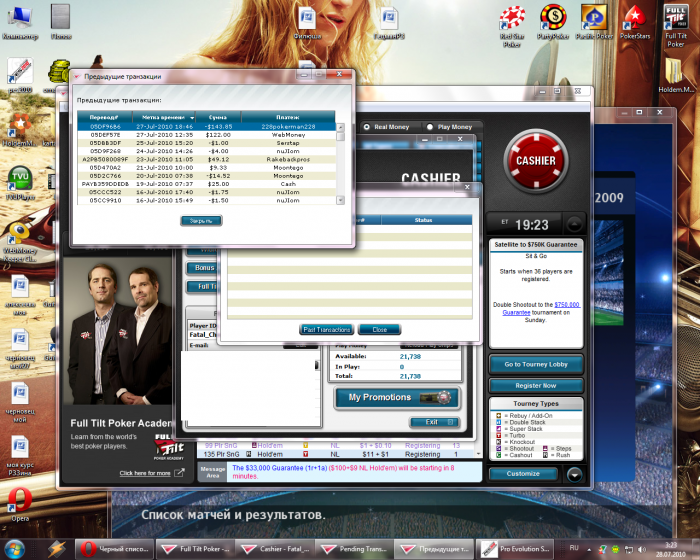The width and height of the screenshot is (700, 560).
Task: Expand the round arrow beside Customize
Action: [575, 475]
